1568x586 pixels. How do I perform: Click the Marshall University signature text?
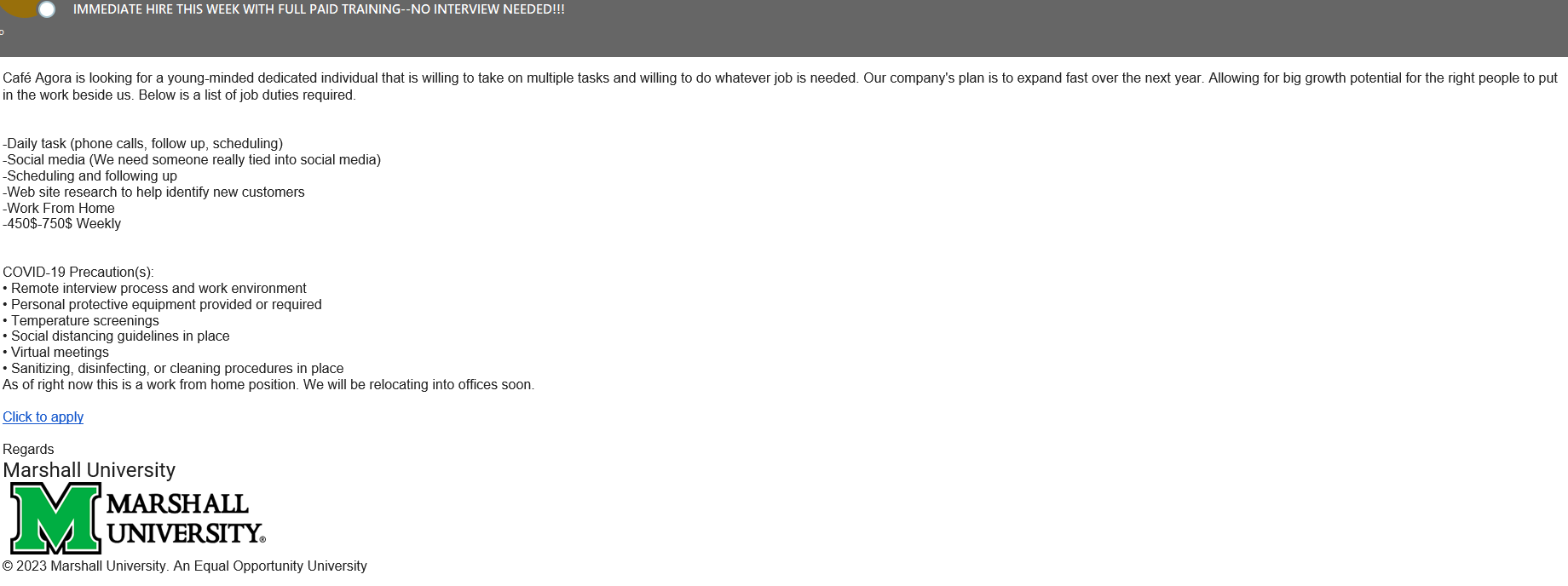(x=89, y=470)
